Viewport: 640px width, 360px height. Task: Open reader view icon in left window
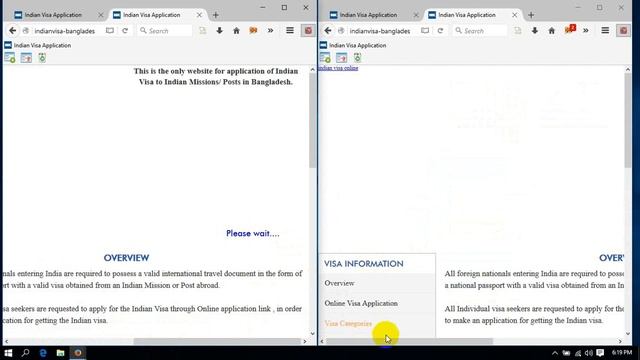tap(110, 31)
